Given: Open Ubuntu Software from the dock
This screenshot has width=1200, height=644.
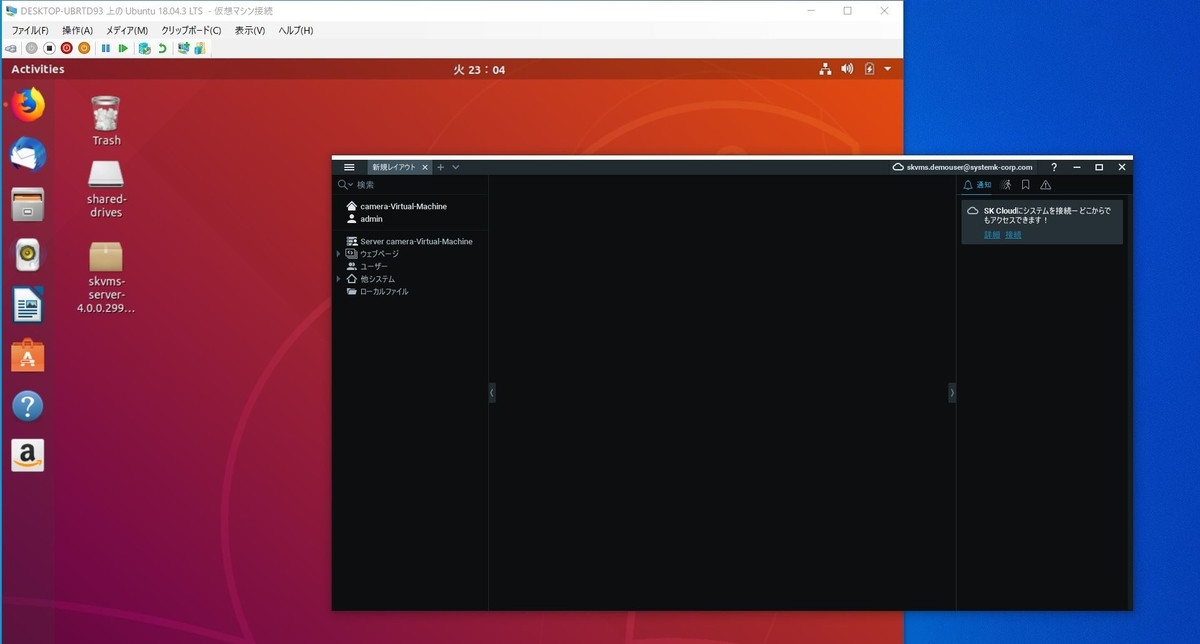Looking at the screenshot, I should tap(28, 356).
